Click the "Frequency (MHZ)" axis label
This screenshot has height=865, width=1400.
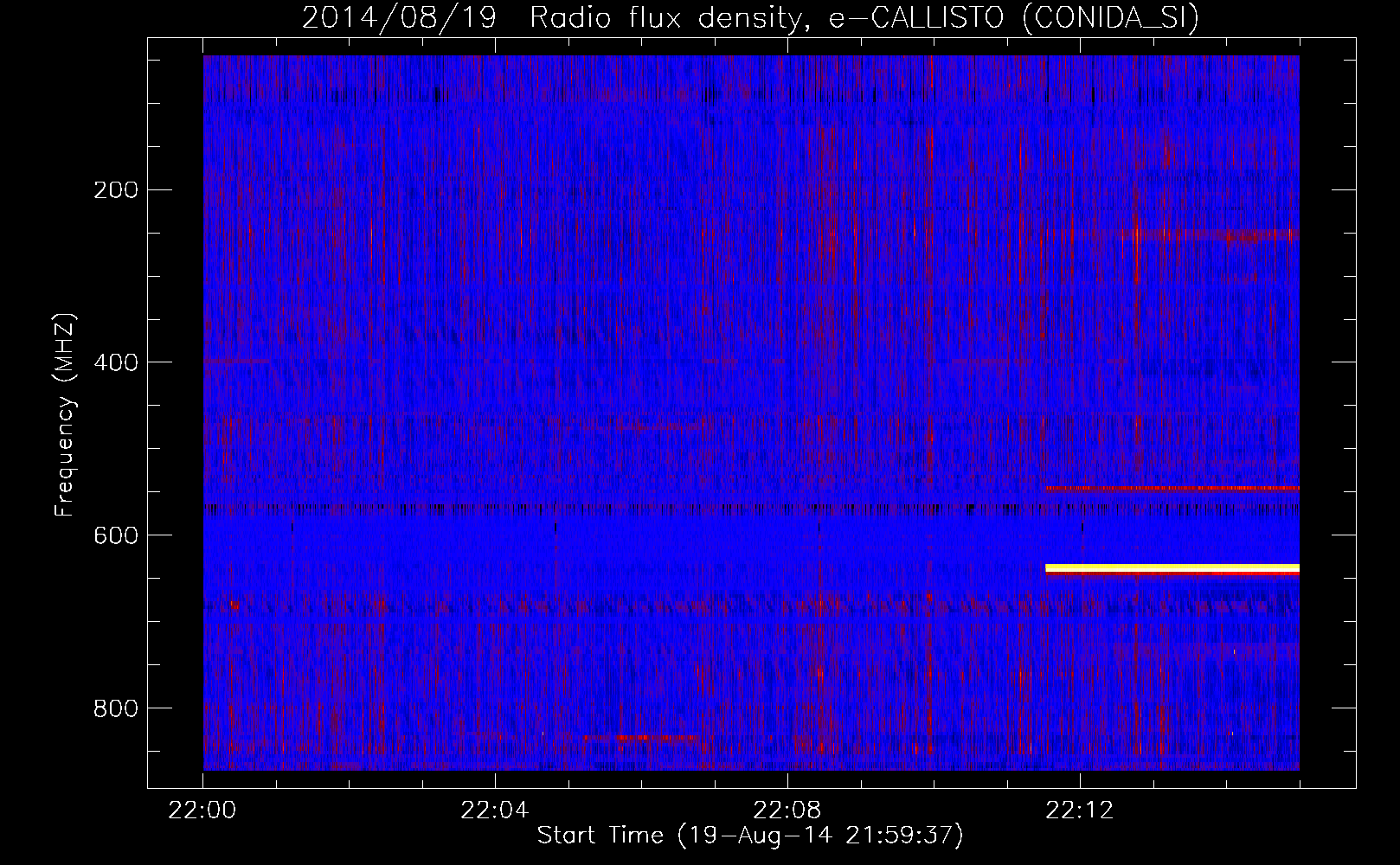[65, 414]
